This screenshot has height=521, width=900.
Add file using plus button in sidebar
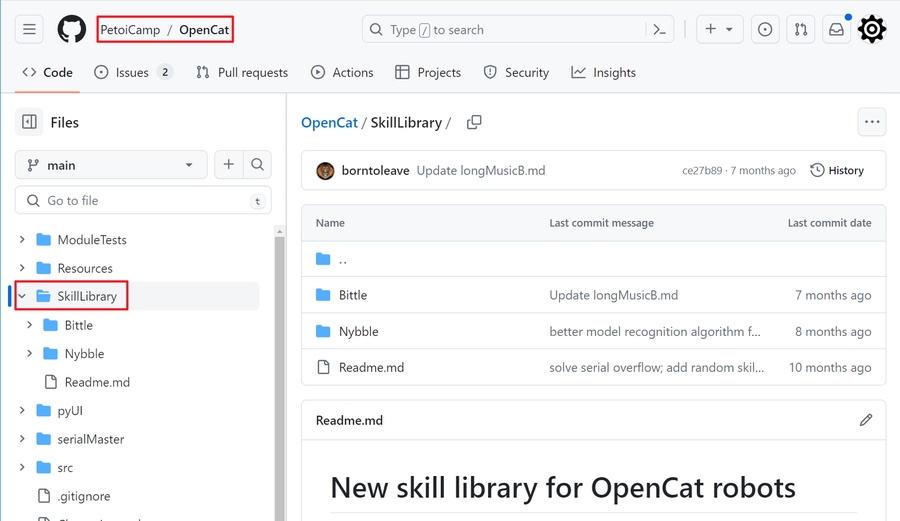point(229,165)
